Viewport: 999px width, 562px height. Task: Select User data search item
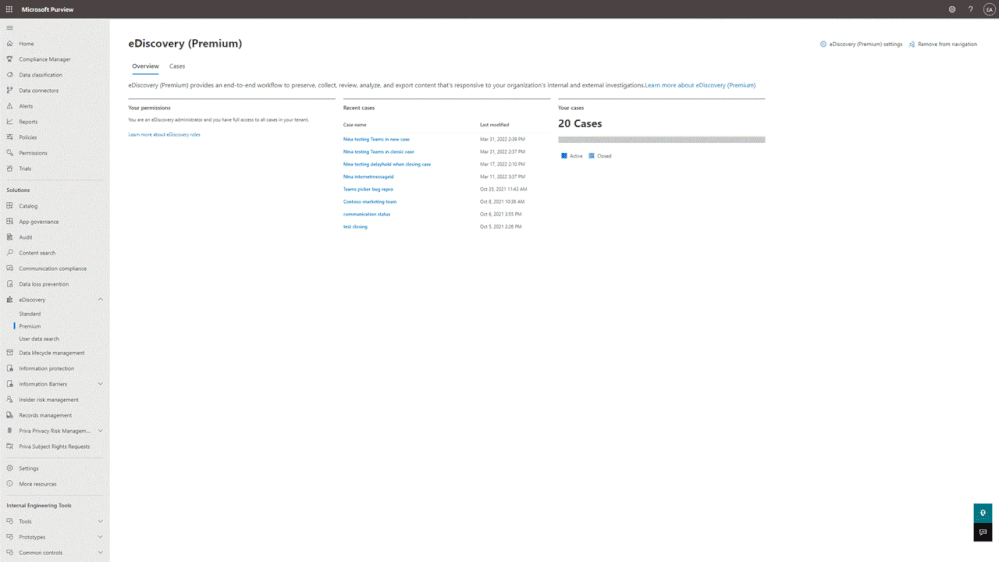[x=39, y=339]
